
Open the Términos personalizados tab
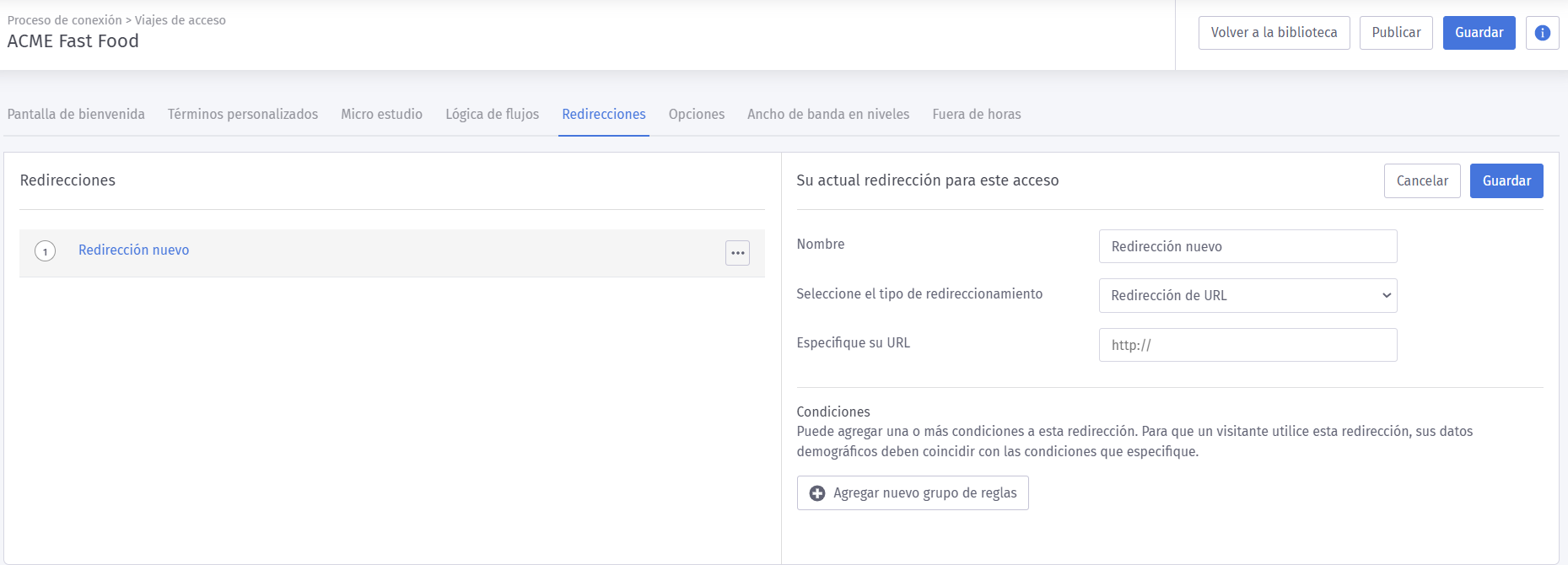point(243,115)
